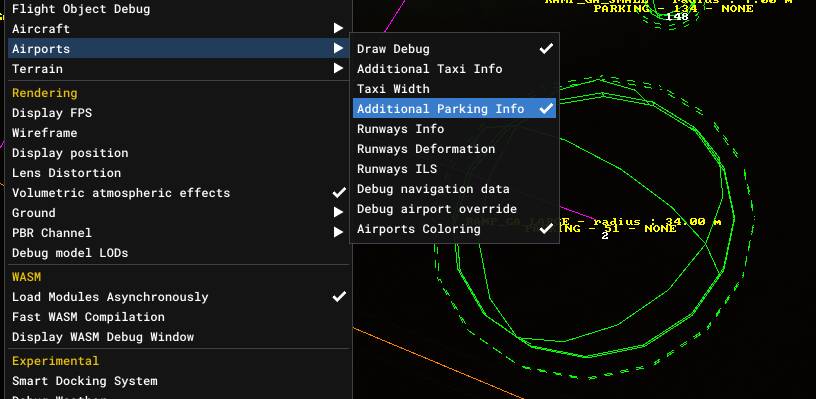This screenshot has height=399, width=816.
Task: Expand the Ground submenu
Action: [x=178, y=213]
